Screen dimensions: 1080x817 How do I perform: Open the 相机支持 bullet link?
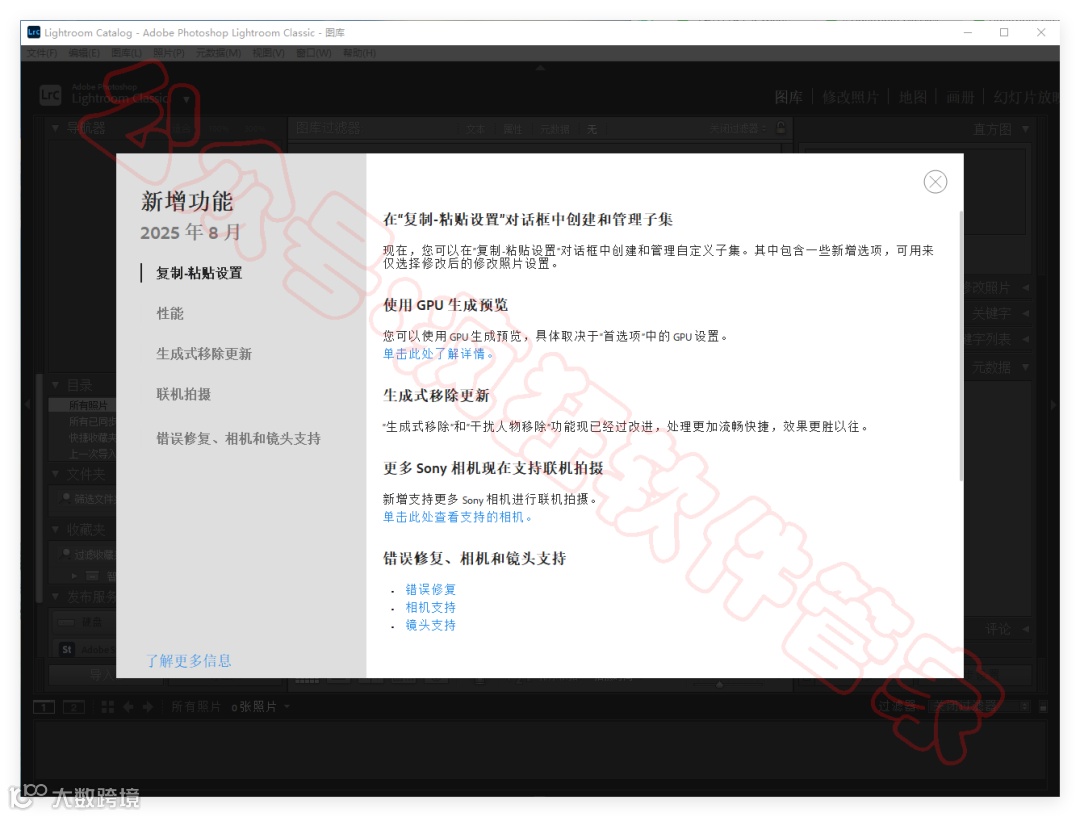(430, 607)
